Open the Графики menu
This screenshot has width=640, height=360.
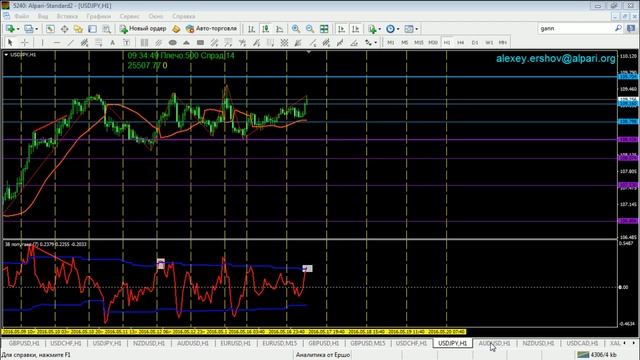point(99,16)
